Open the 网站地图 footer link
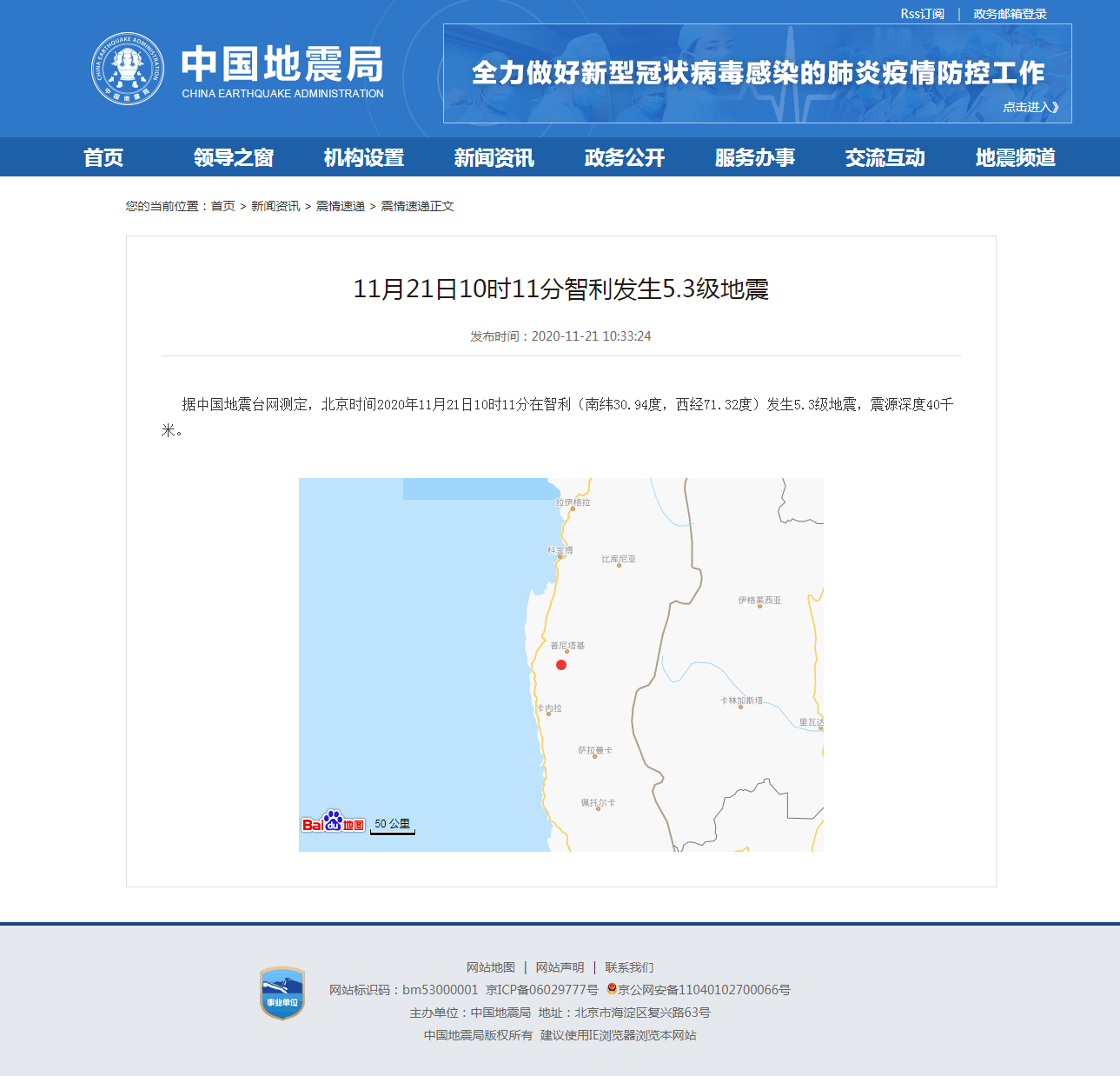The width and height of the screenshot is (1120, 1076). pyautogui.click(x=489, y=966)
